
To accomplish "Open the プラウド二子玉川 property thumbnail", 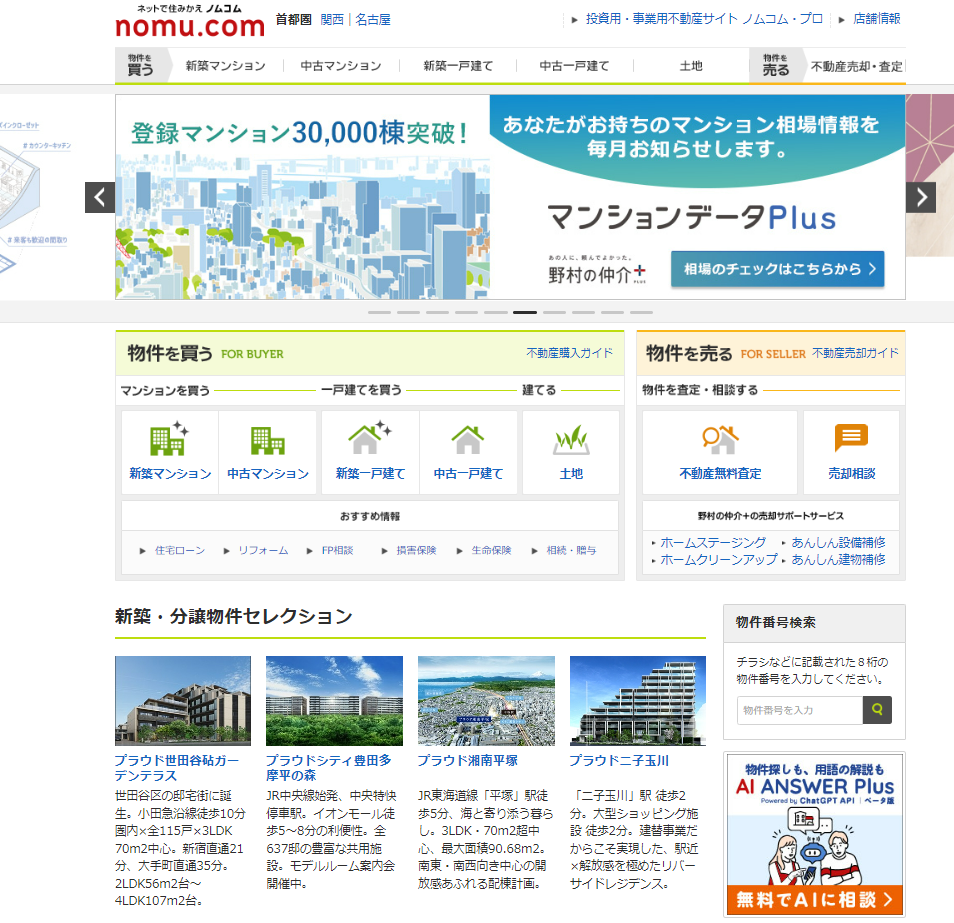I will [x=637, y=700].
